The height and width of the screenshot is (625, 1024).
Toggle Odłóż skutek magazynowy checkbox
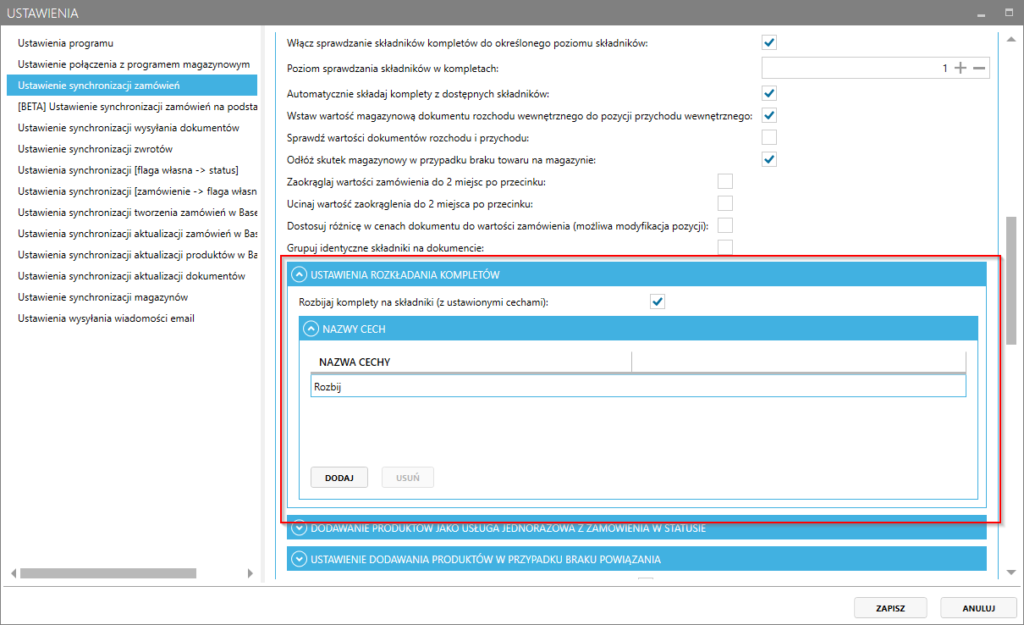coord(769,159)
